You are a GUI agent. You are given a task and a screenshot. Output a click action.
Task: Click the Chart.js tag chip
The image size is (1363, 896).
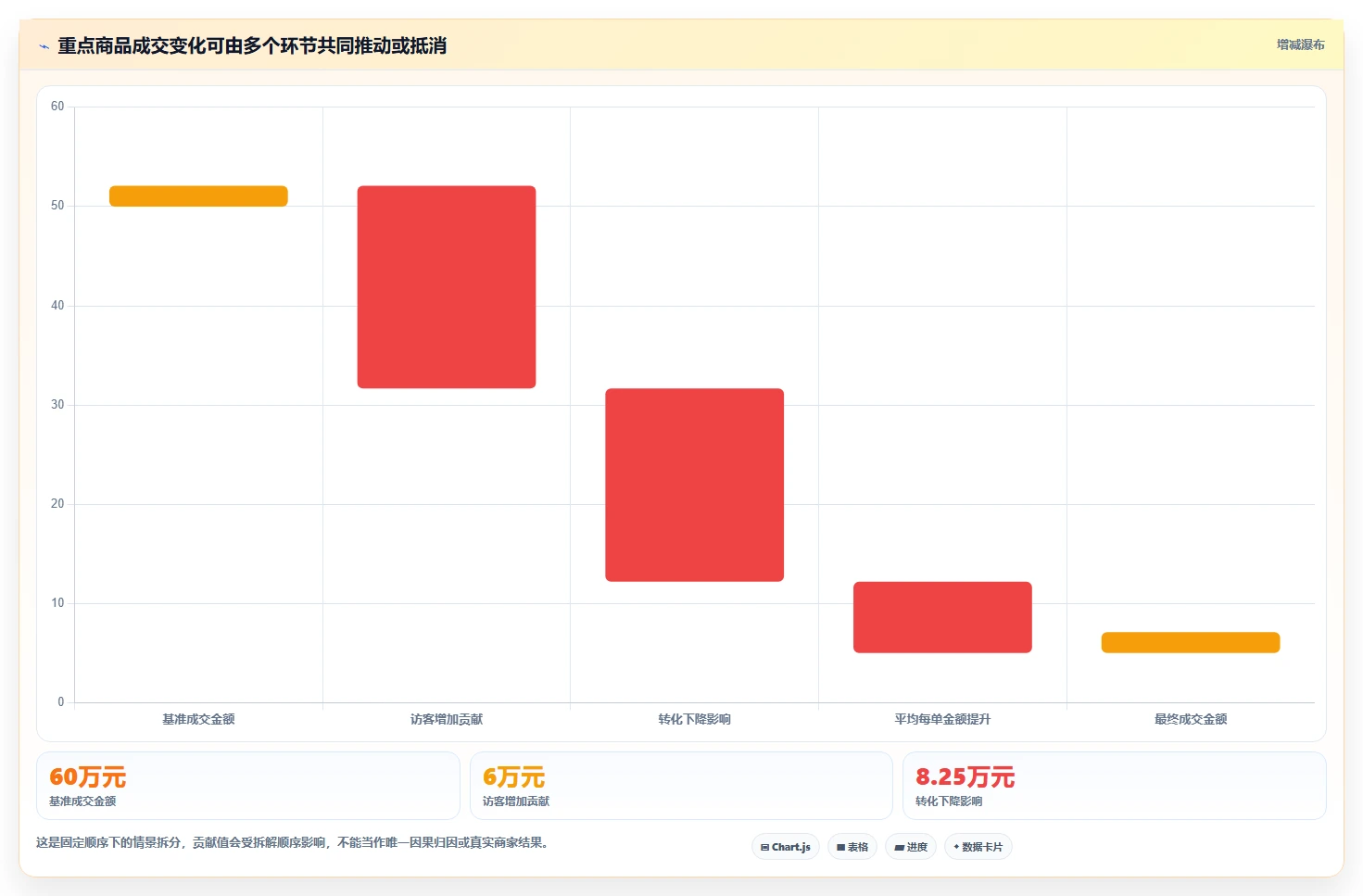(x=785, y=847)
